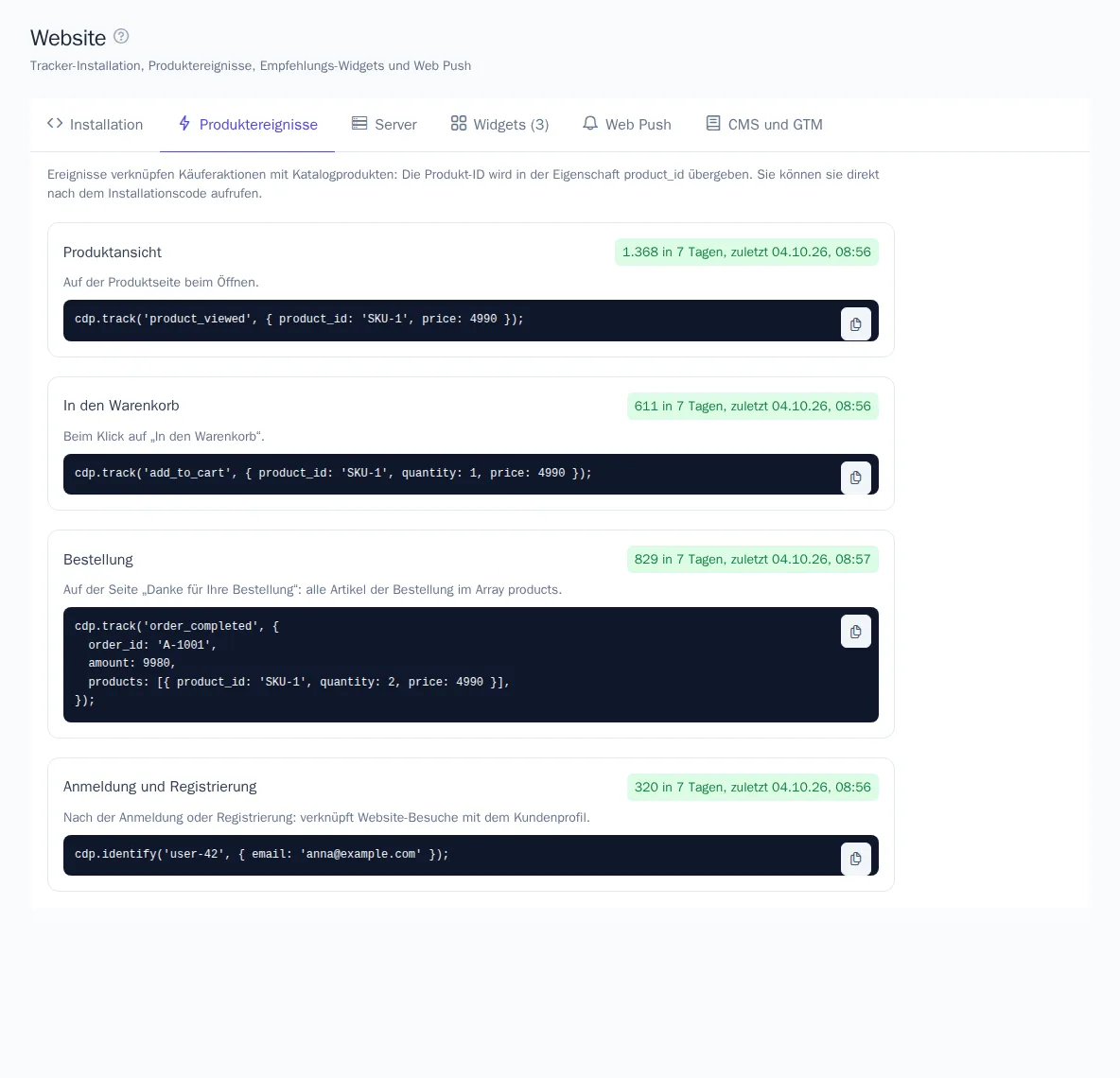This screenshot has width=1120, height=1078.
Task: Click the Produktansicht 1.368 events status badge
Action: tap(746, 252)
